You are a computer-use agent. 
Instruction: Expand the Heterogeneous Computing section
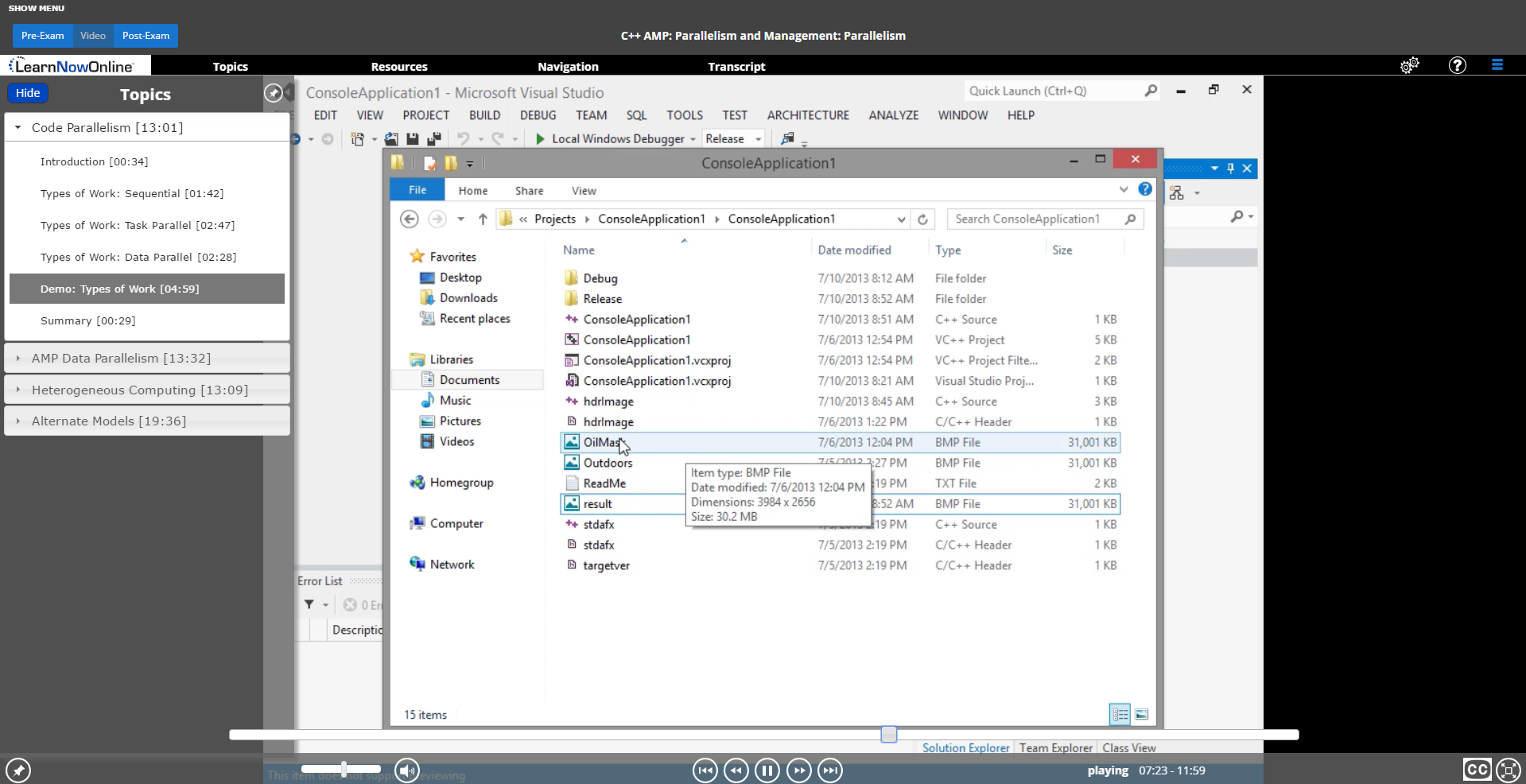[139, 390]
